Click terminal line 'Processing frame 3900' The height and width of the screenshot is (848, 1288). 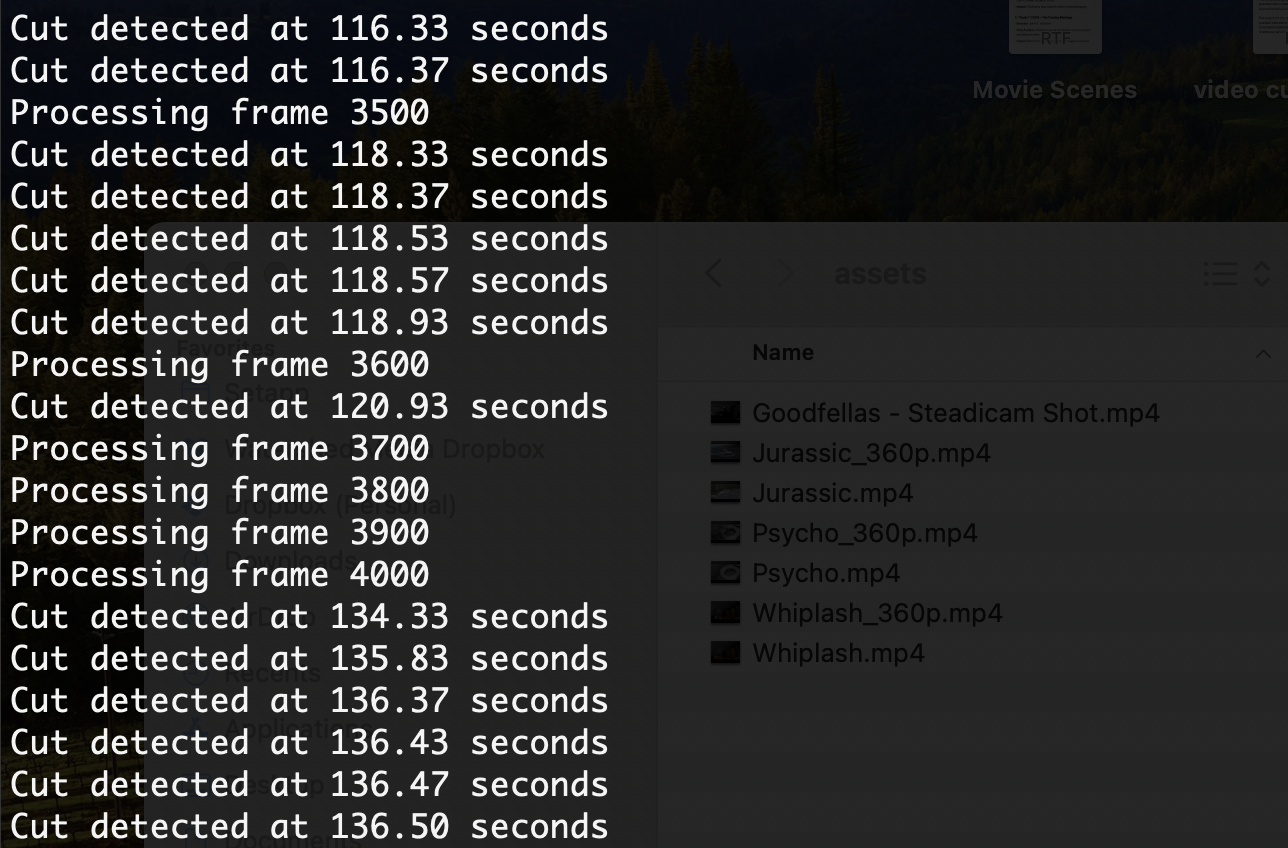click(x=219, y=533)
